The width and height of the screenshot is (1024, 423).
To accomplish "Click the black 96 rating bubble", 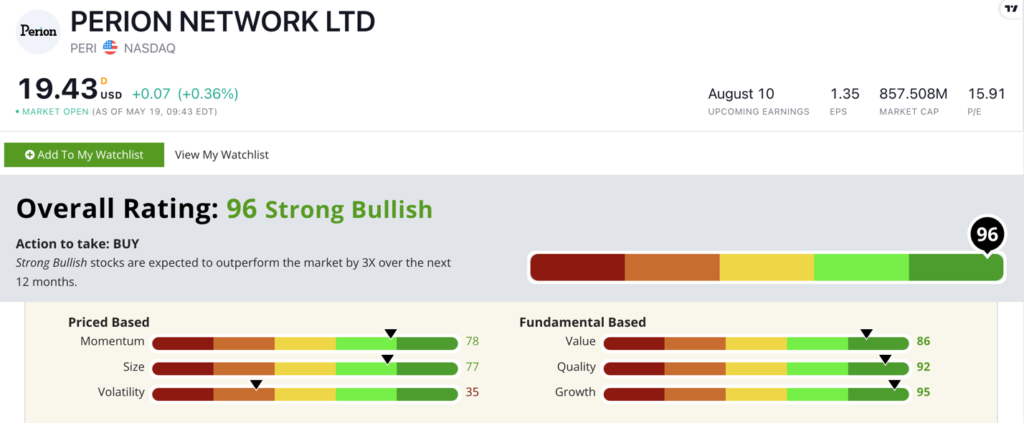I will click(988, 235).
